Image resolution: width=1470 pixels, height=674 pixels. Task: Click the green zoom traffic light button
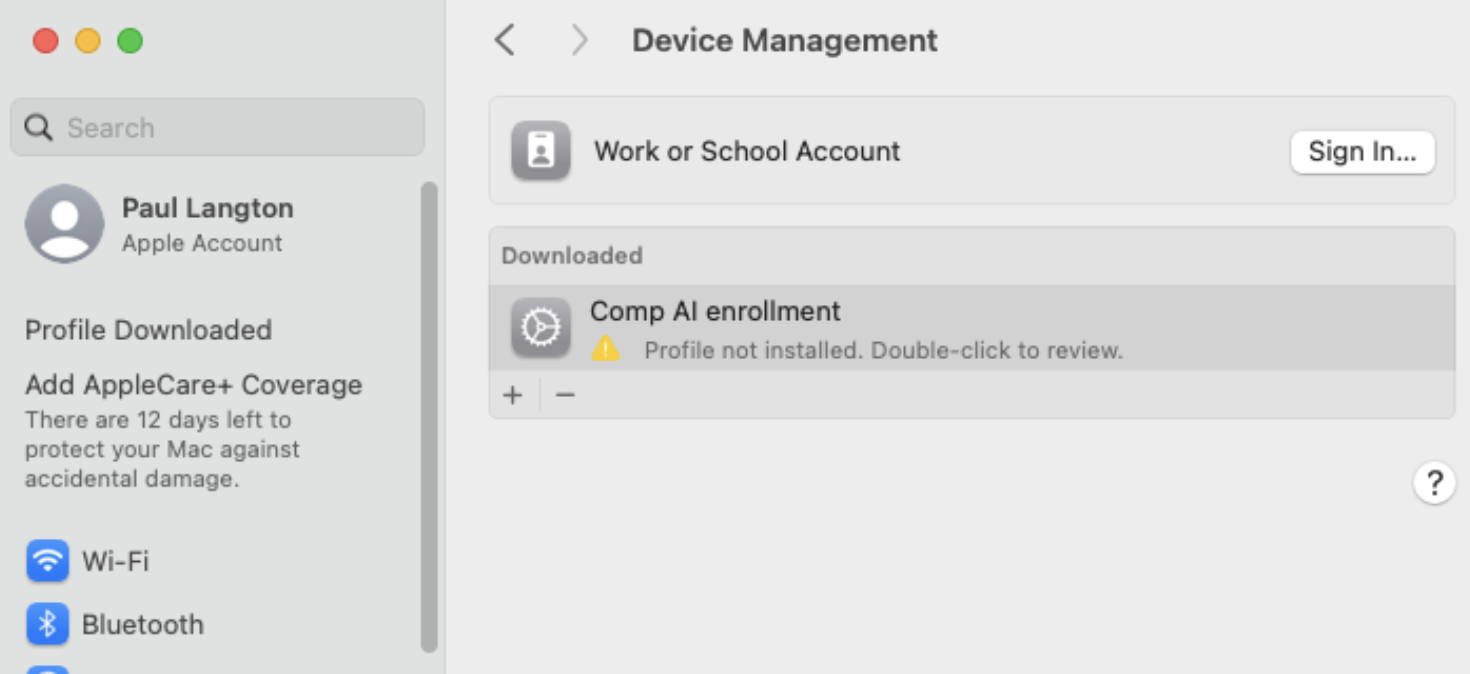(129, 41)
